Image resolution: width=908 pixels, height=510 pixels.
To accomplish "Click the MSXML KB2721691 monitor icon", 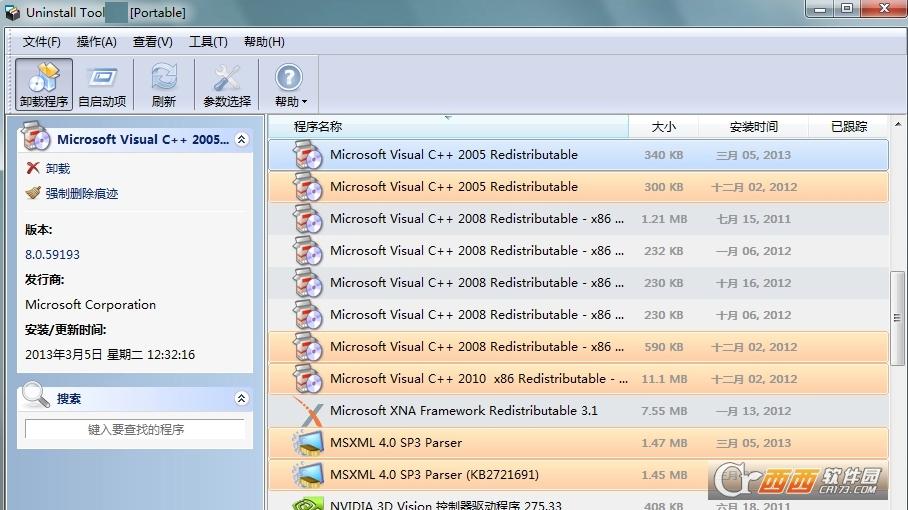I will [307, 475].
